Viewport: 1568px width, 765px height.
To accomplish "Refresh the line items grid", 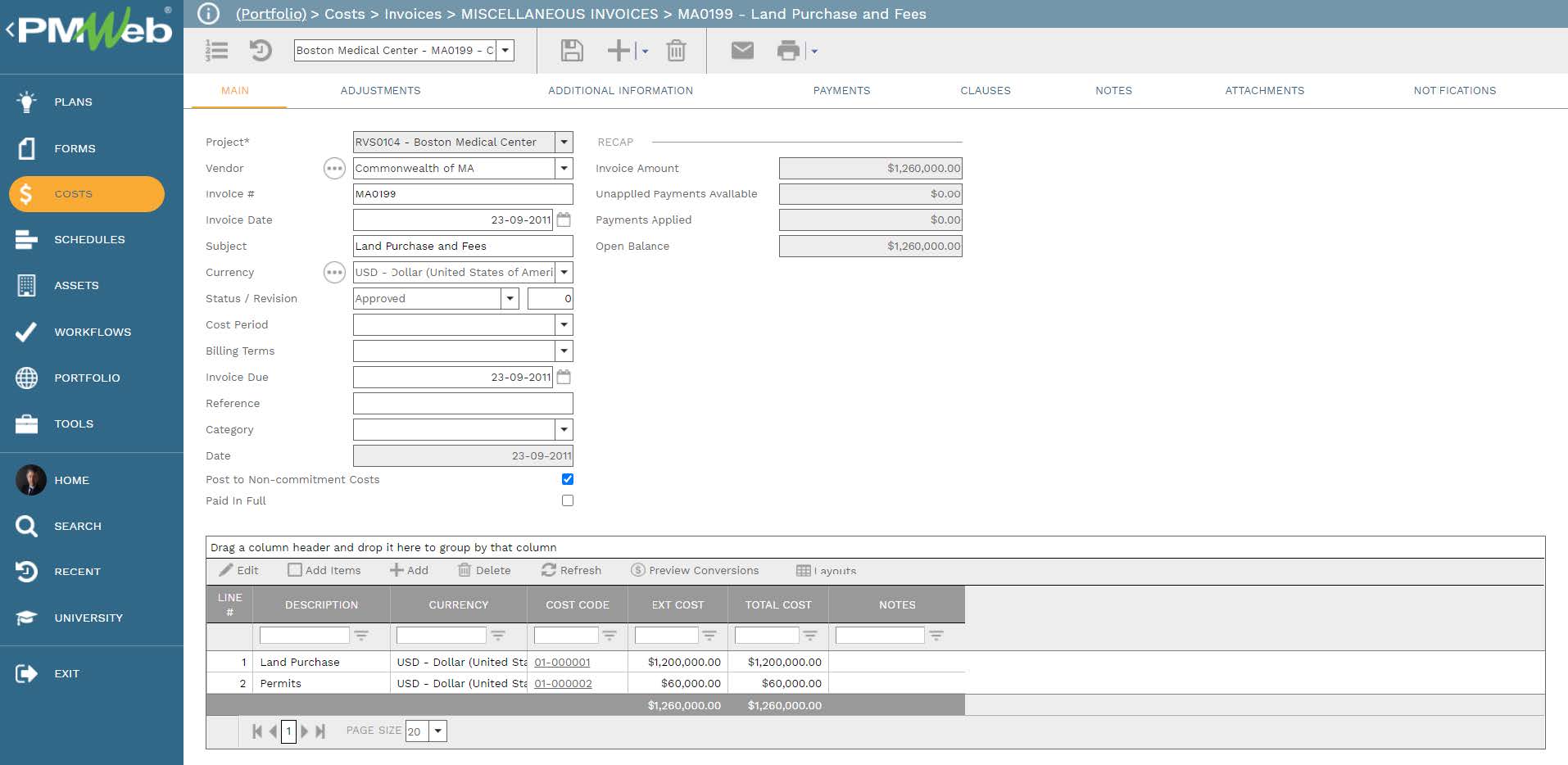I will (572, 570).
